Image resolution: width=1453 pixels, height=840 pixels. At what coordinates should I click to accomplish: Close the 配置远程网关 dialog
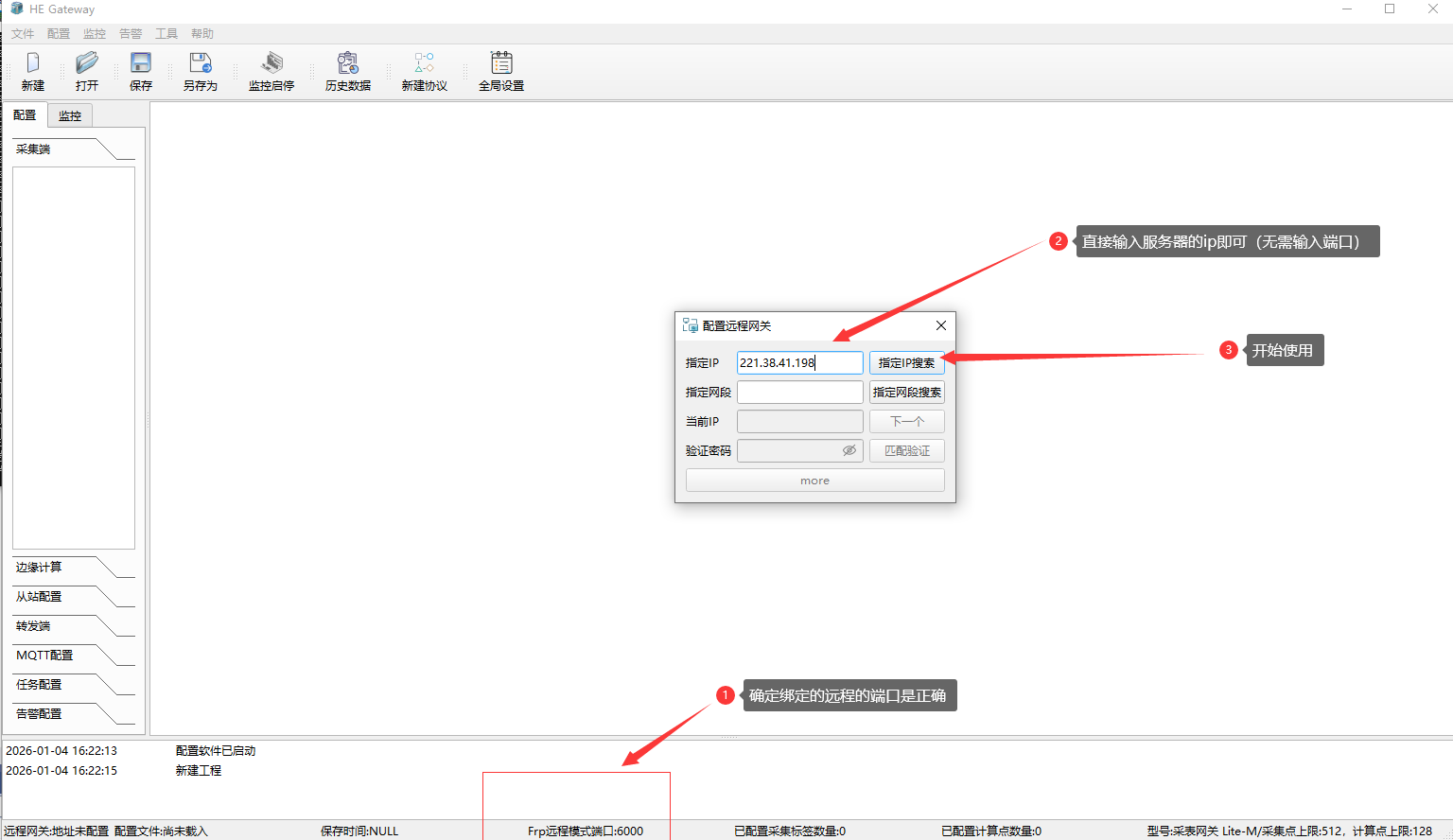(x=940, y=325)
